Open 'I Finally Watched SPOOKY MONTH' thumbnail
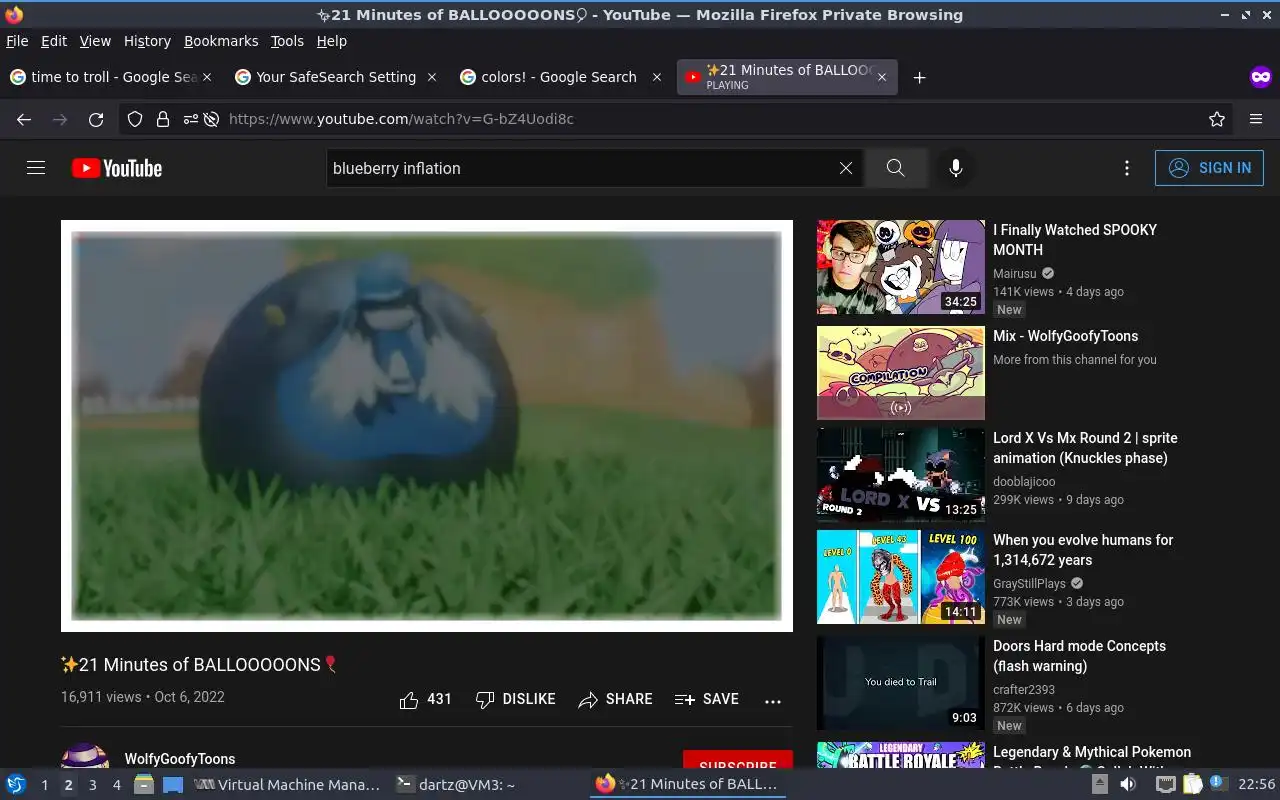This screenshot has width=1280, height=800. coord(901,267)
